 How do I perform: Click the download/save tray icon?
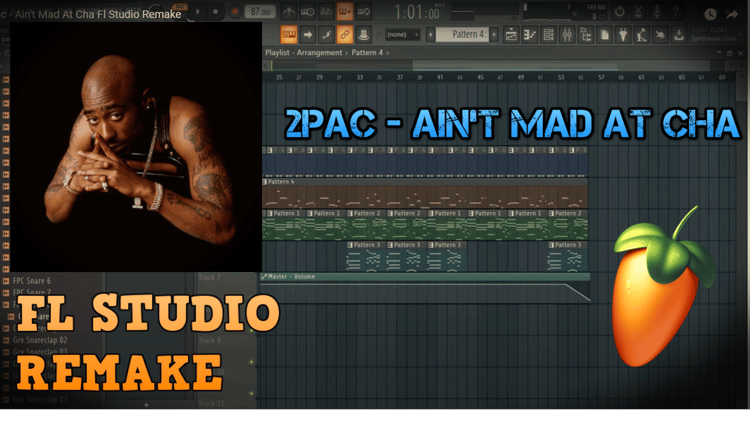pyautogui.click(x=679, y=34)
